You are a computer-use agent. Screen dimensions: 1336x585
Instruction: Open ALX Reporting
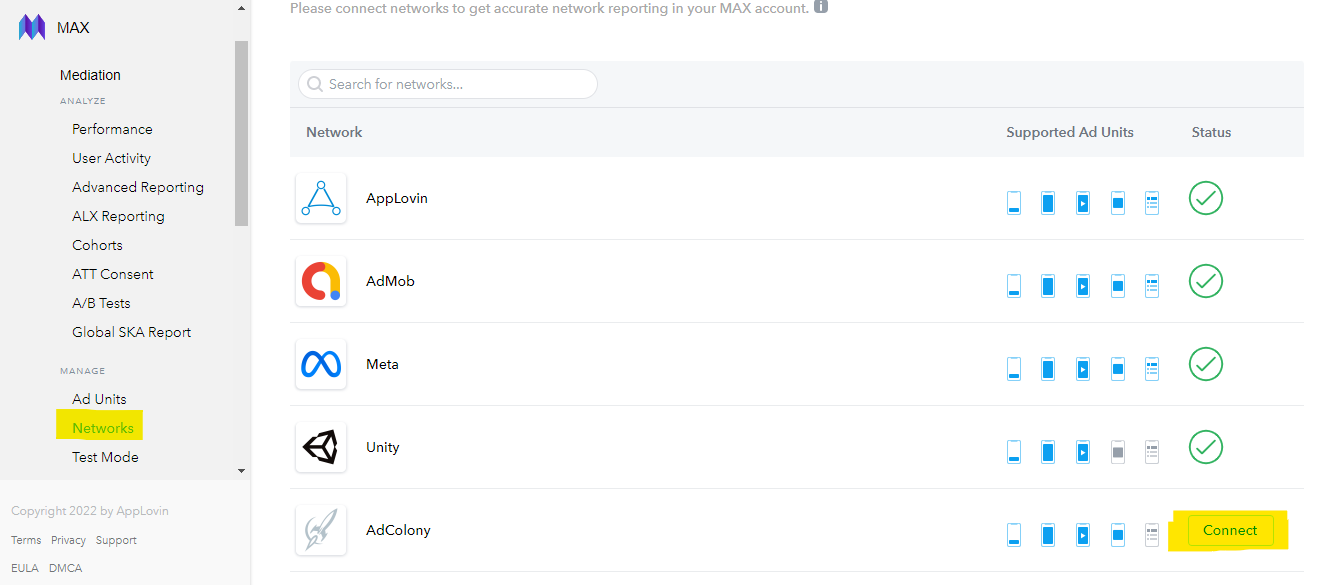[x=118, y=216]
